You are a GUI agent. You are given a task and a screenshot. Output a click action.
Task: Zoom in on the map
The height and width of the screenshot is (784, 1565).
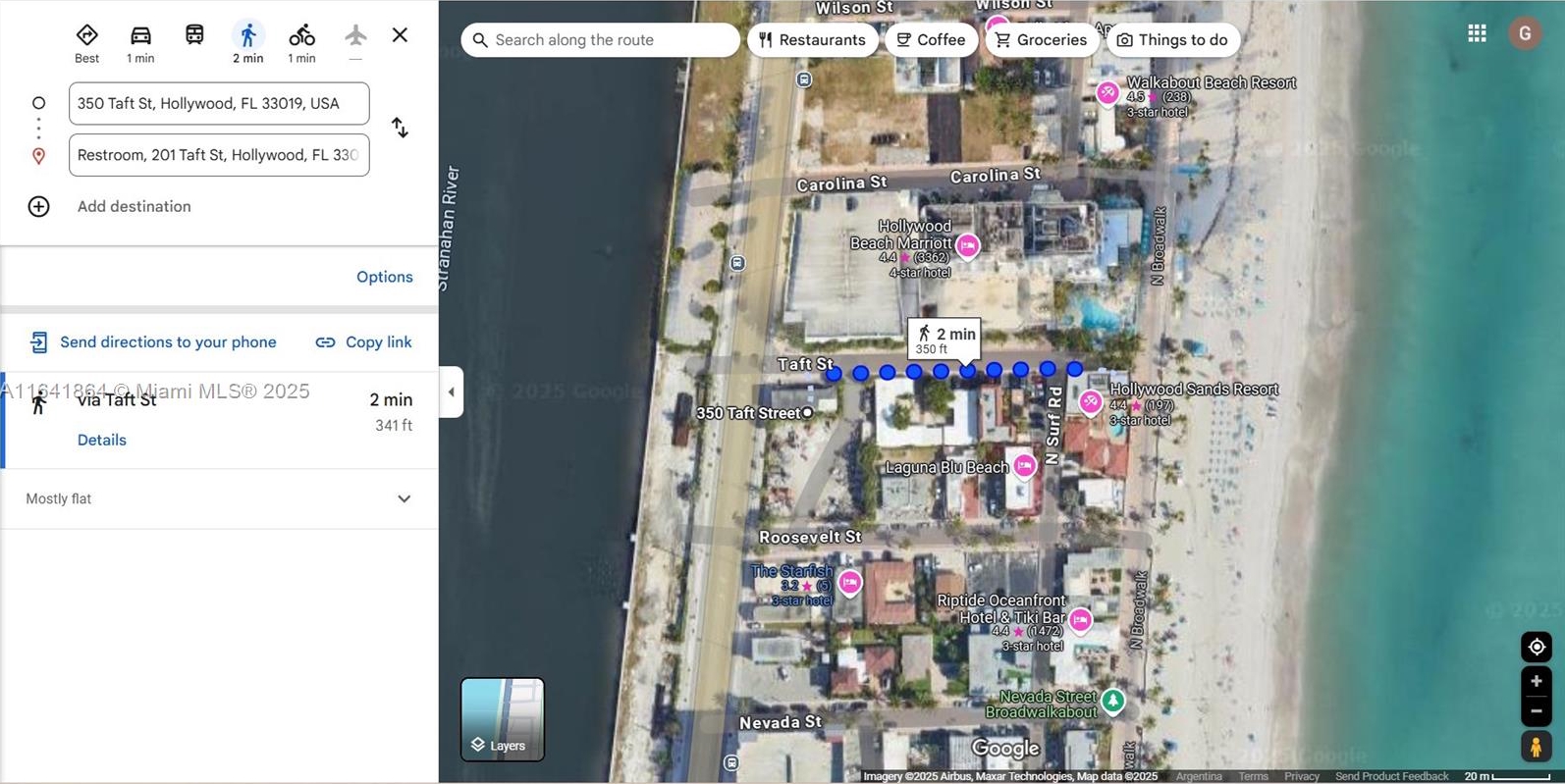(1537, 681)
